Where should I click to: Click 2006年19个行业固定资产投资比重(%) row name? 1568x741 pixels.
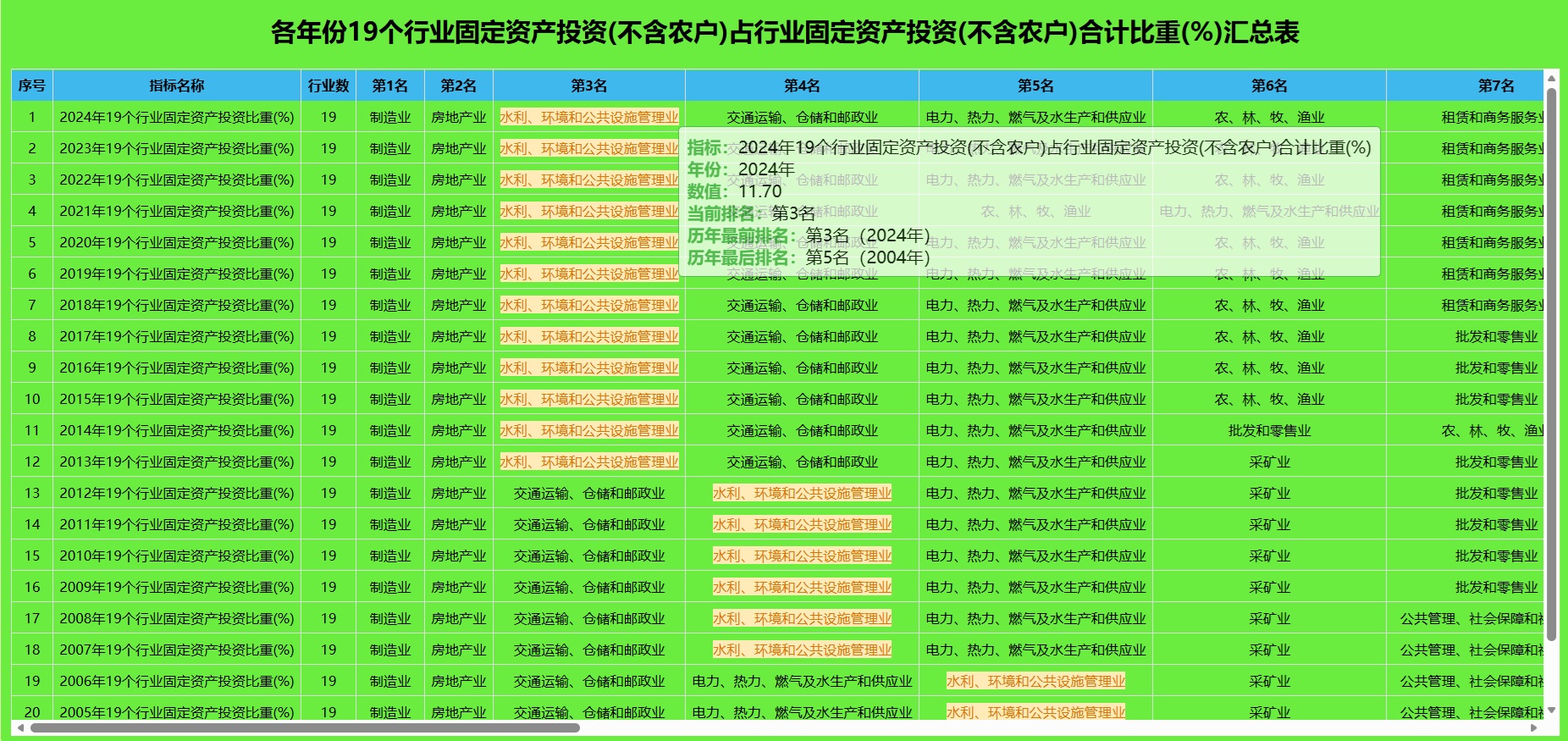[x=177, y=682]
